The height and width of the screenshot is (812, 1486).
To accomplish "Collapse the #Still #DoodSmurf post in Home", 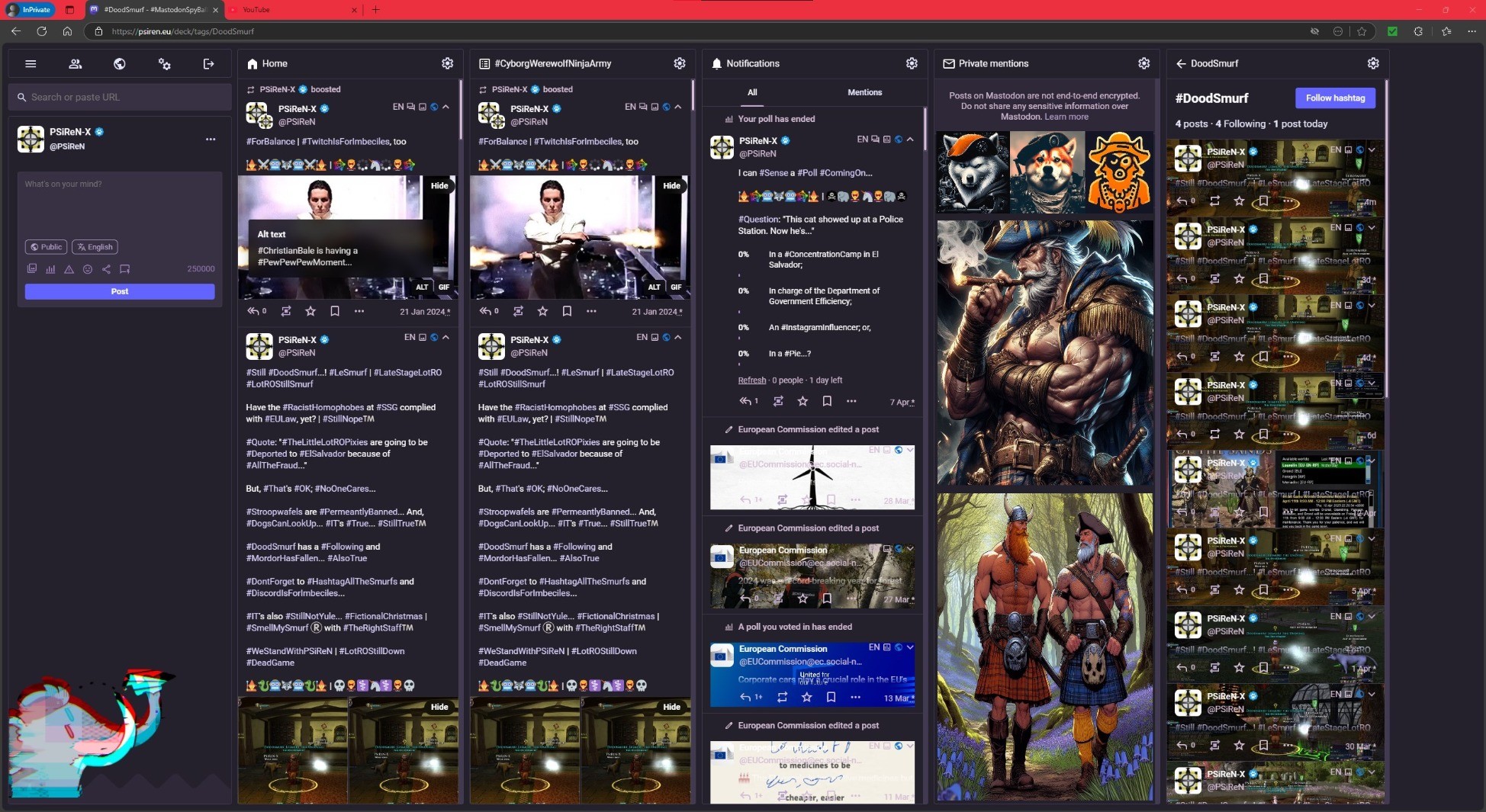I will tap(445, 337).
